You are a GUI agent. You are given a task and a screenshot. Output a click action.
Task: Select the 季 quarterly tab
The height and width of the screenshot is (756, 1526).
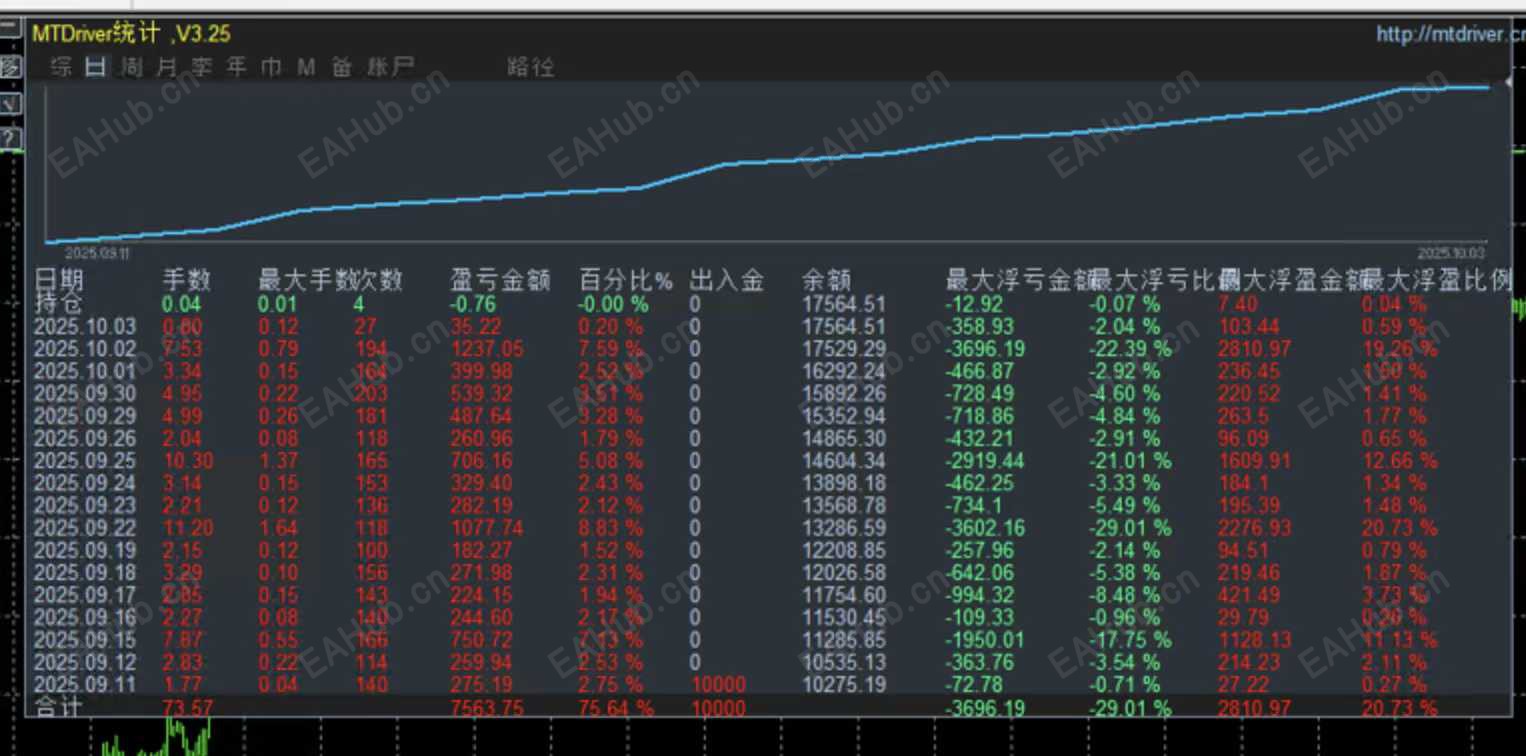click(x=202, y=67)
